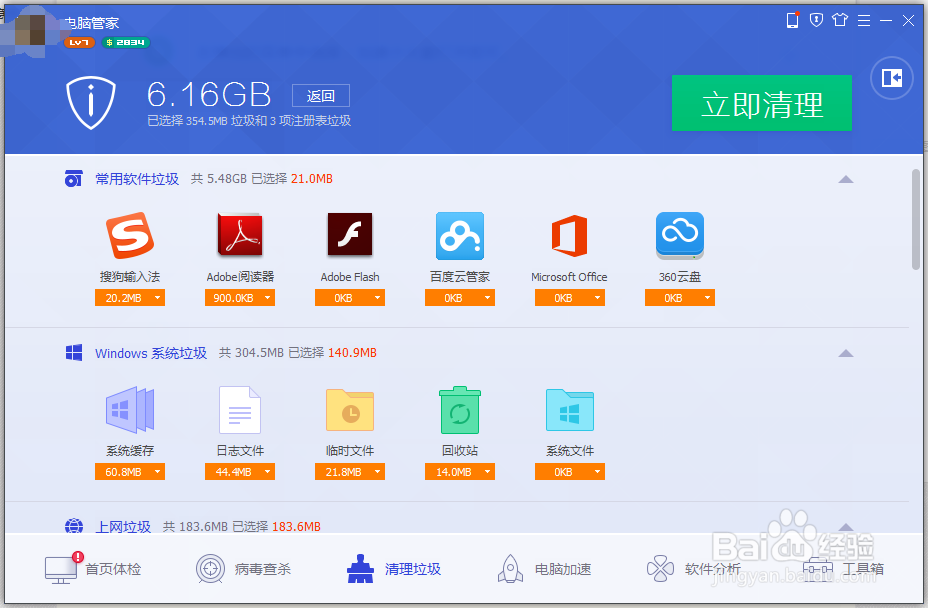The image size is (928, 608).
Task: Collapse the 常用软件垃圾 section
Action: [x=846, y=179]
